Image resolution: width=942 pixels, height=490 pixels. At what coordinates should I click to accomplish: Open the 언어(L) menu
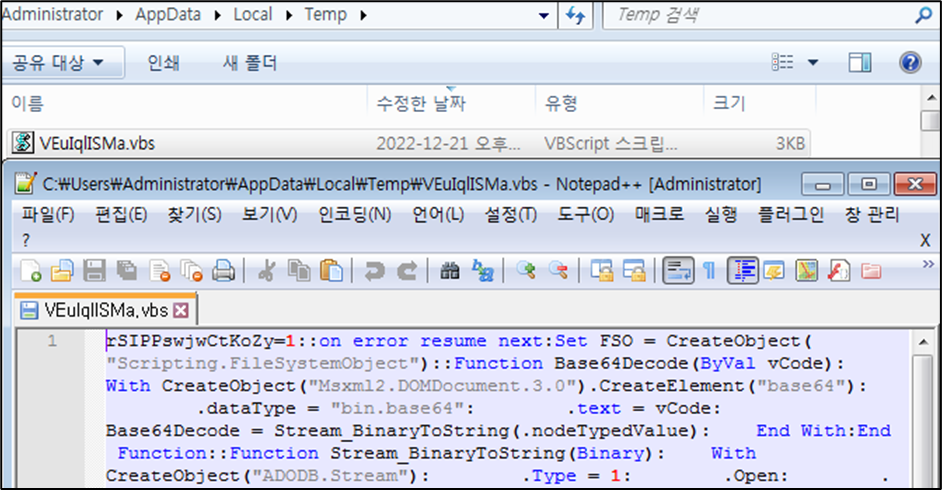[438, 214]
